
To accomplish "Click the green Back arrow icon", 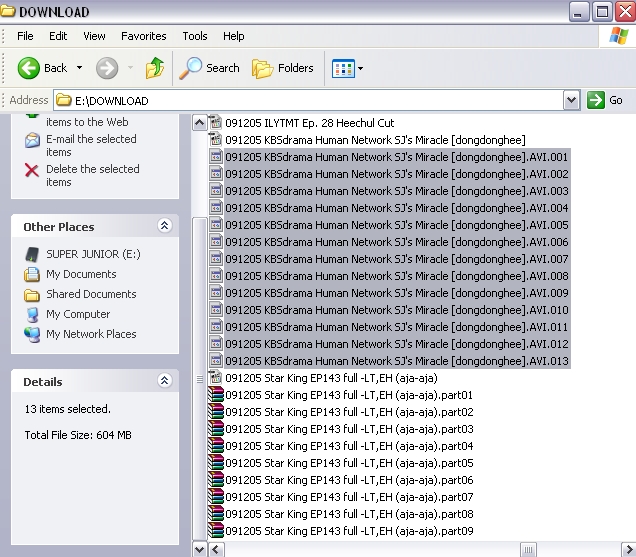I will pyautogui.click(x=28, y=68).
